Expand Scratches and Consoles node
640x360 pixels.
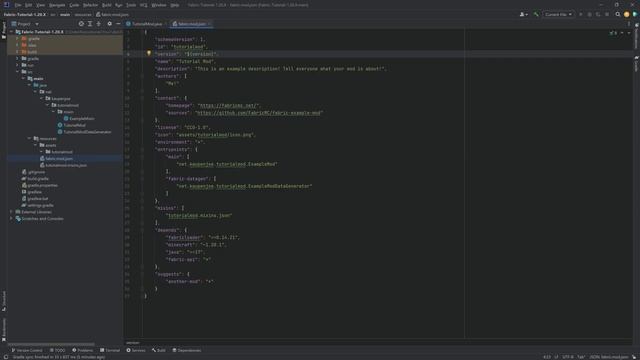[12, 218]
